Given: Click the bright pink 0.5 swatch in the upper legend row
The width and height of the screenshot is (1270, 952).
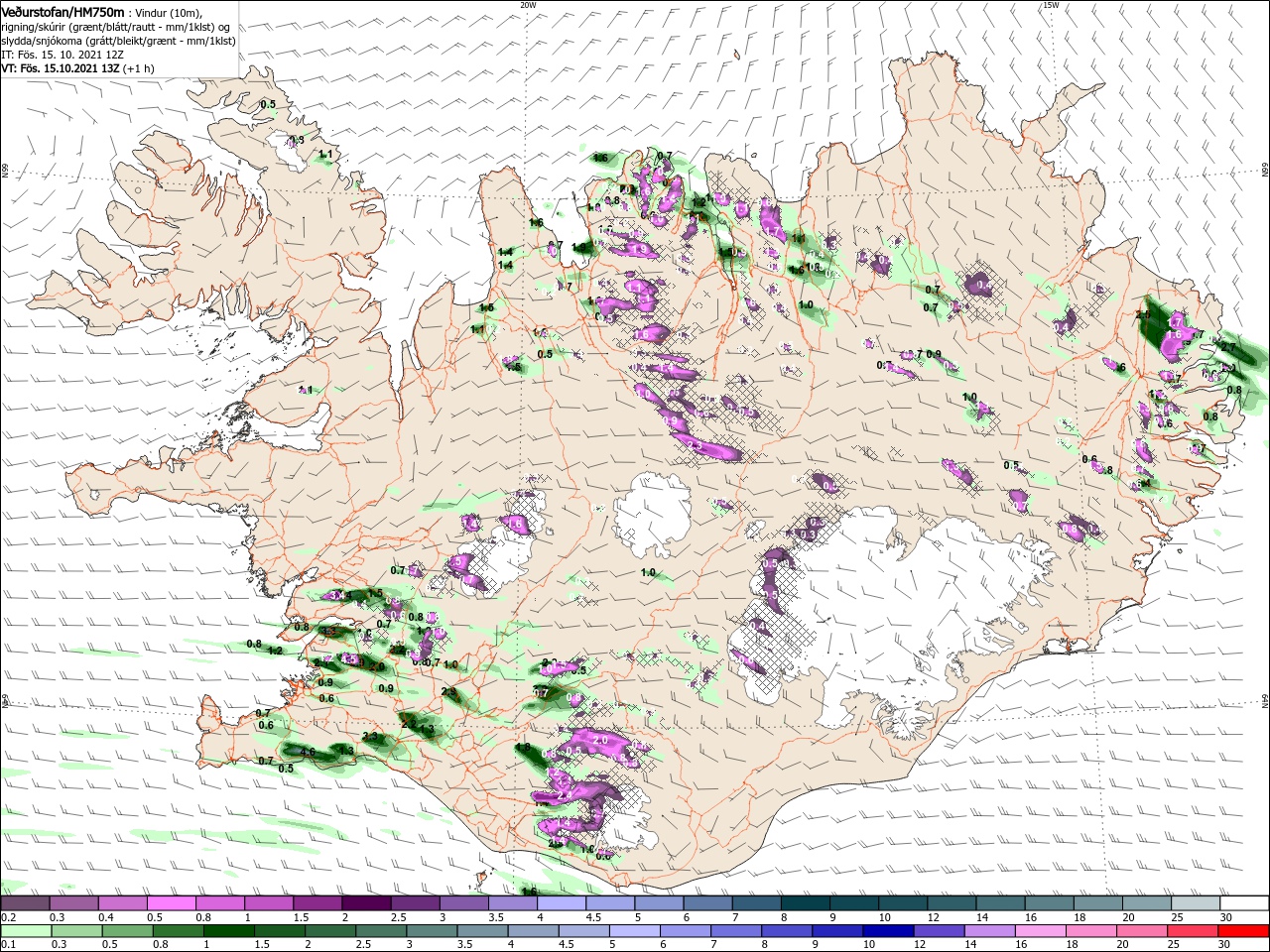Looking at the screenshot, I should pos(171,903).
